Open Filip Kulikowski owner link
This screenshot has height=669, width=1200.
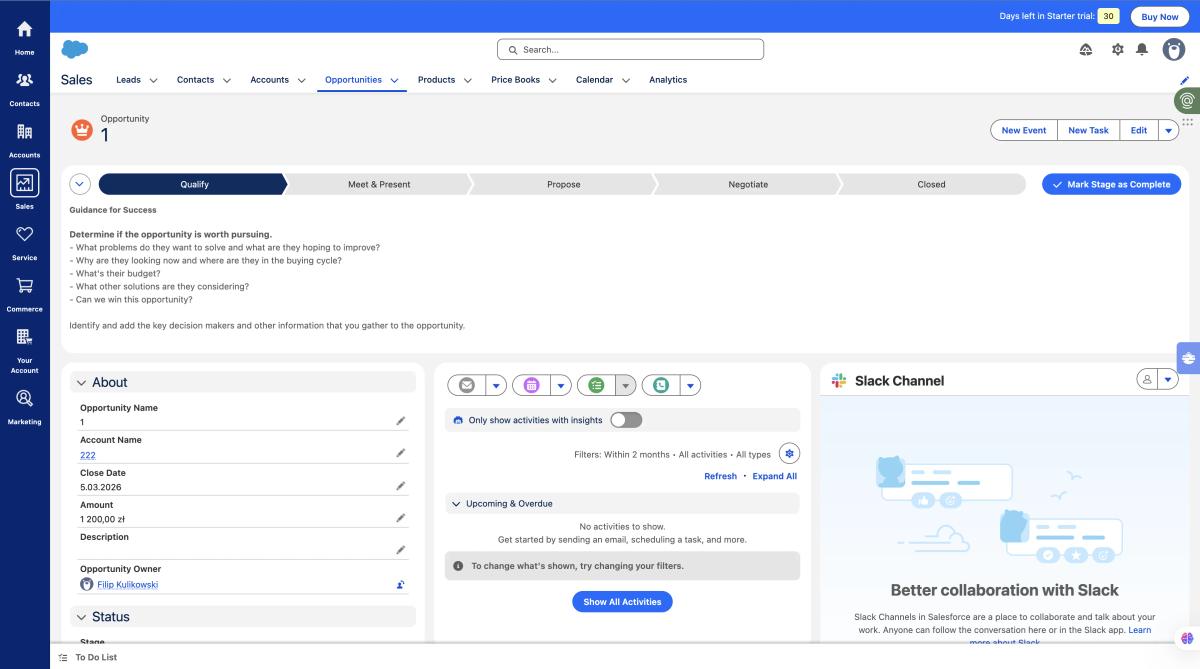coord(127,584)
